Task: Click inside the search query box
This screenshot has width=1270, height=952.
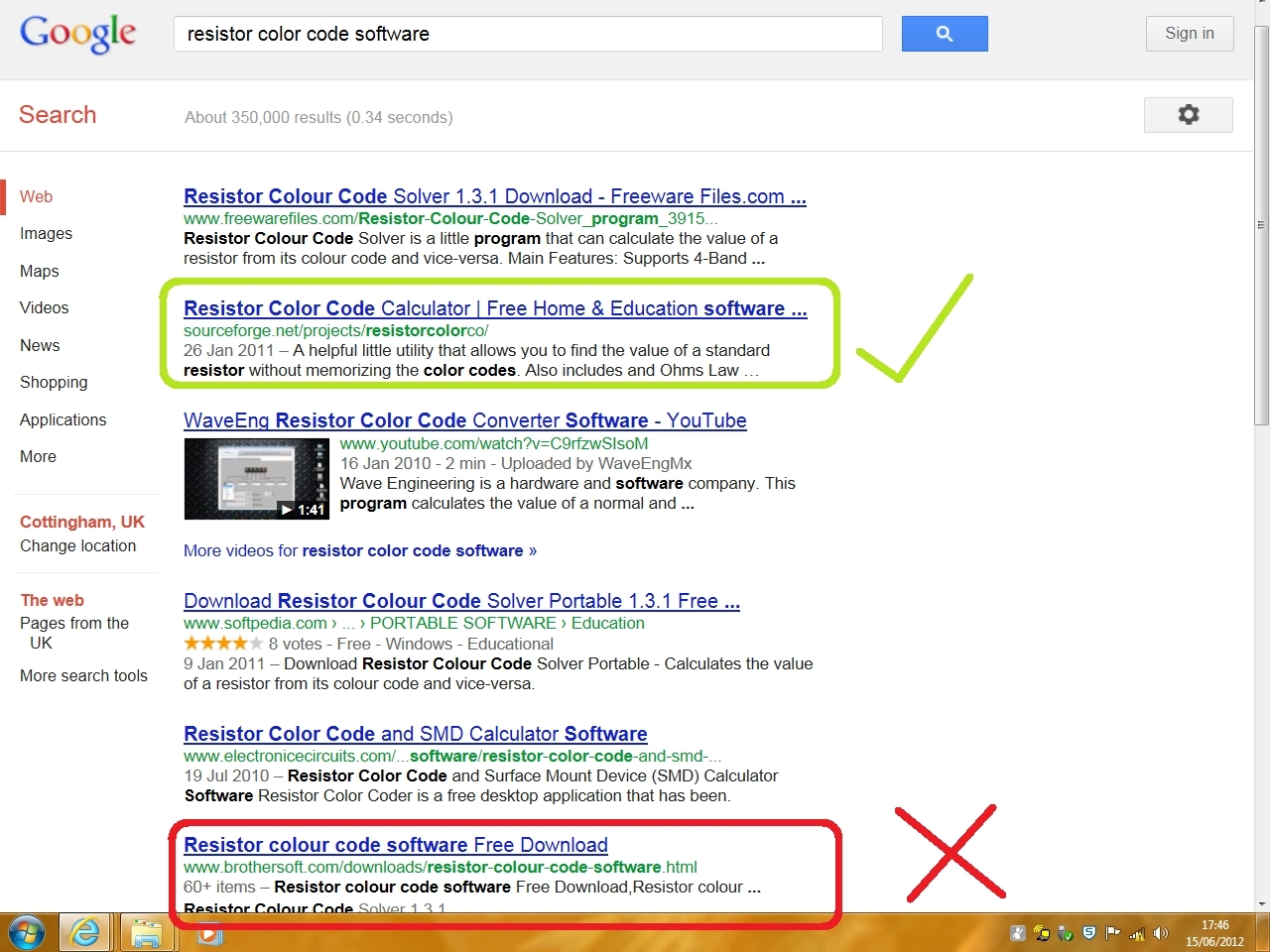Action: pyautogui.click(x=528, y=34)
